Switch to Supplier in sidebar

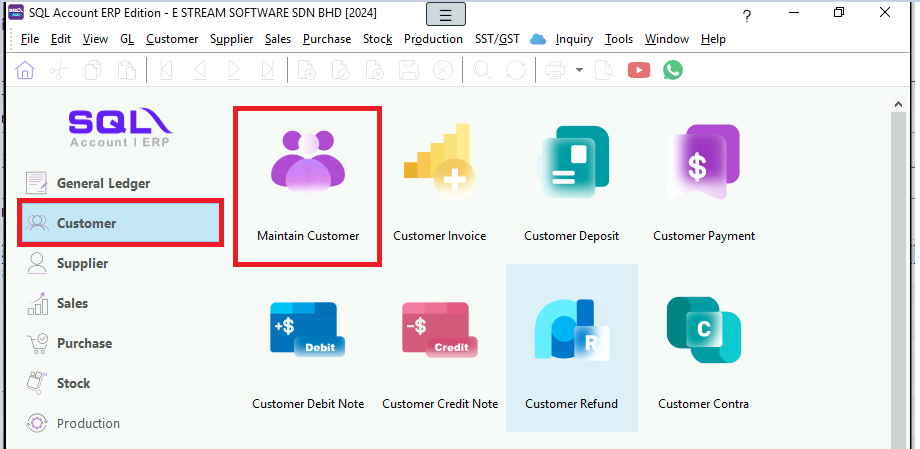point(82,263)
